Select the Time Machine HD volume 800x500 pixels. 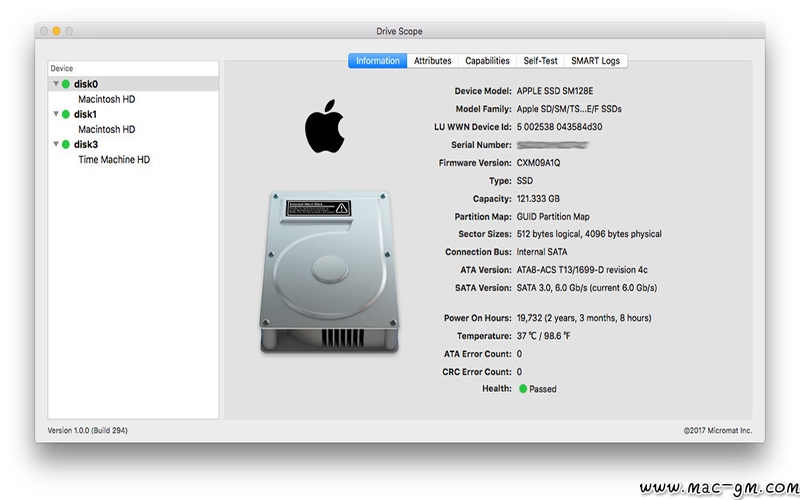(x=114, y=160)
